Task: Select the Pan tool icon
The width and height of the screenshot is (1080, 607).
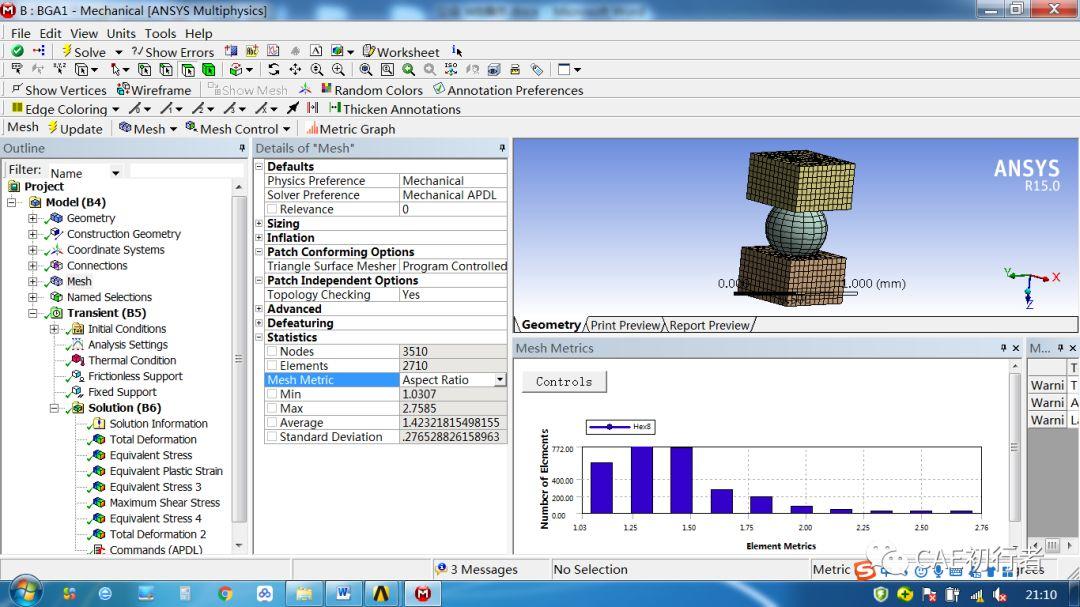Action: (x=295, y=70)
